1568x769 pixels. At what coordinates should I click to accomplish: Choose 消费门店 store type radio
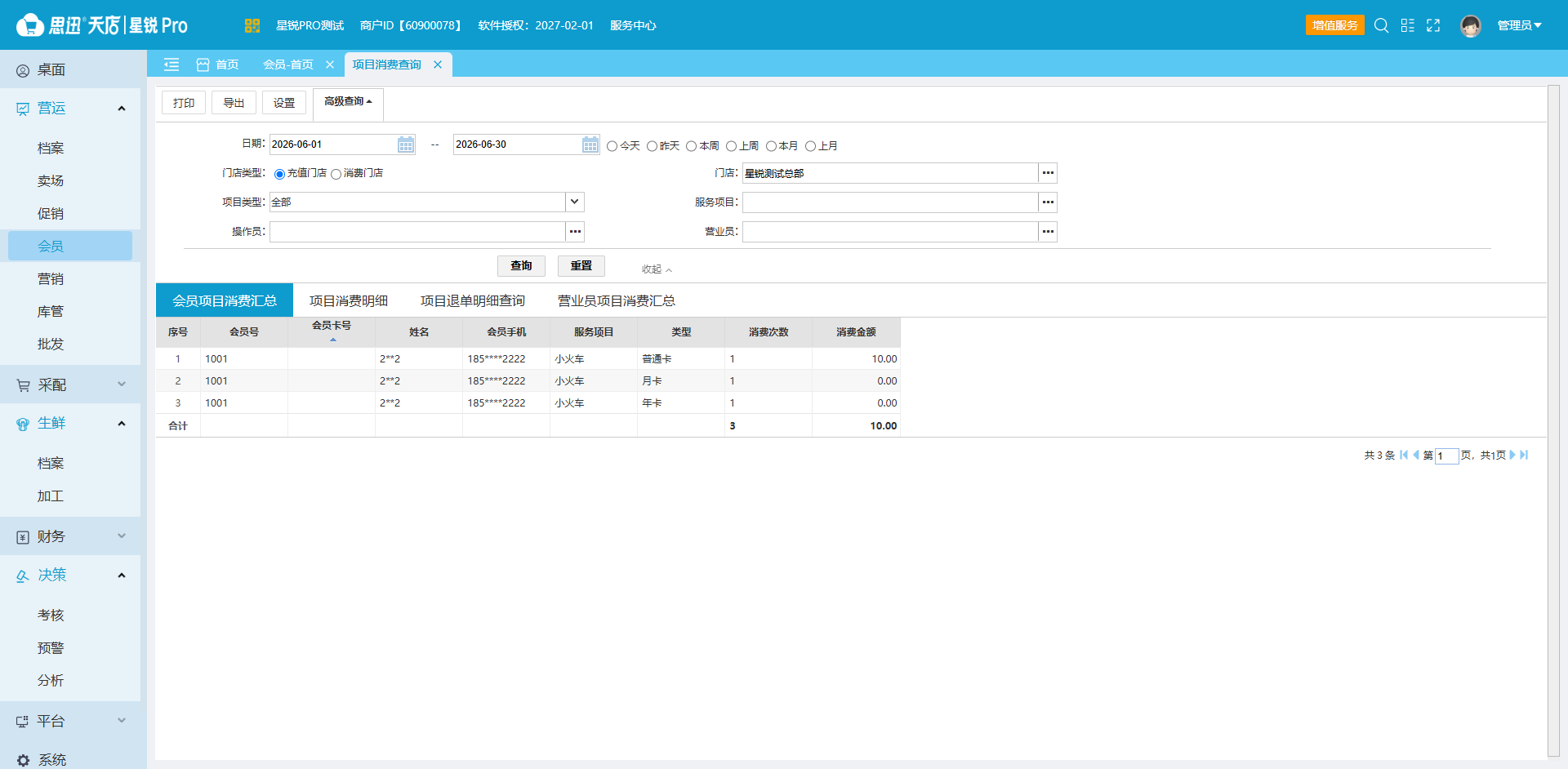[x=336, y=174]
